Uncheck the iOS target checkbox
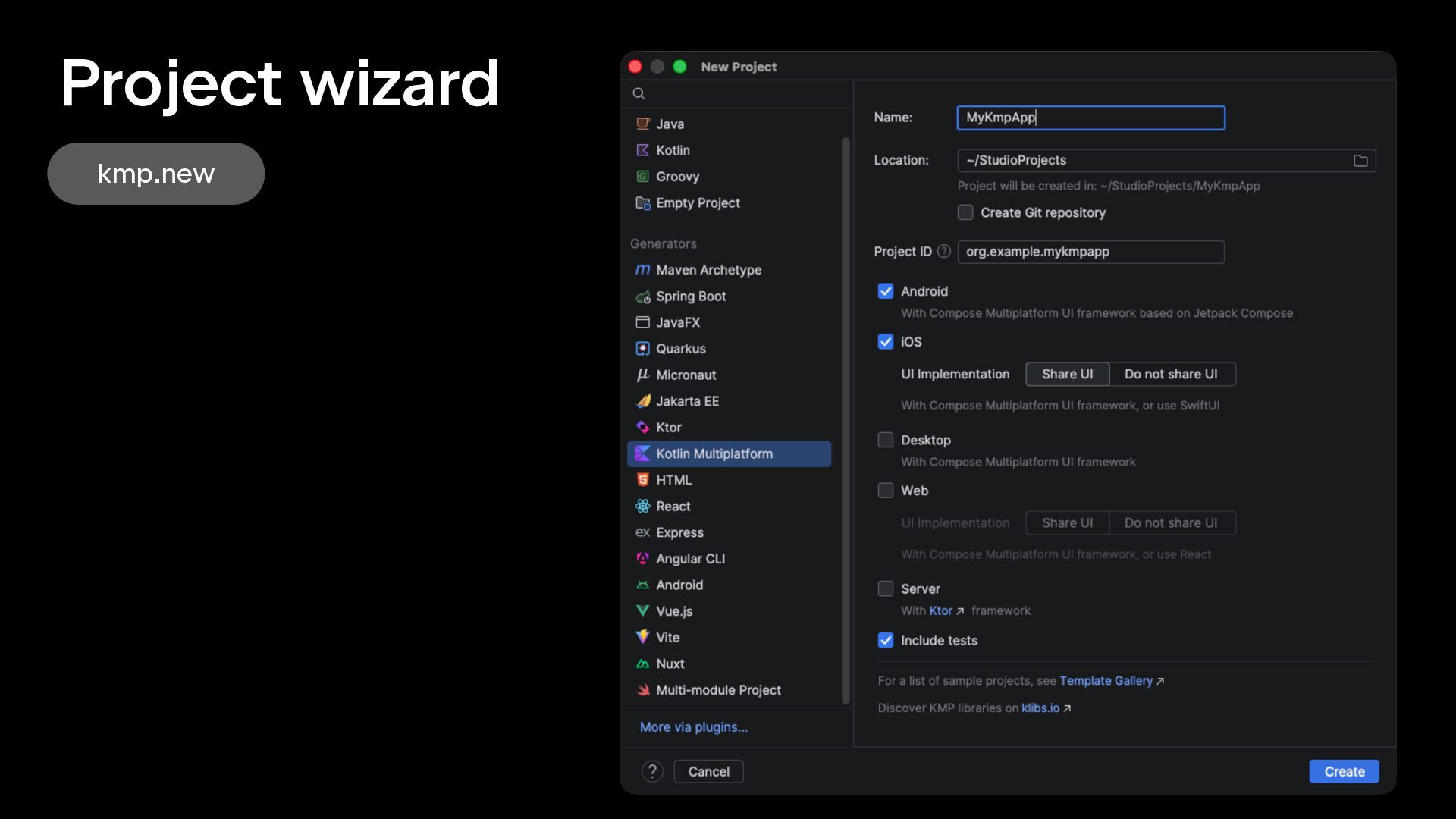 pos(886,342)
